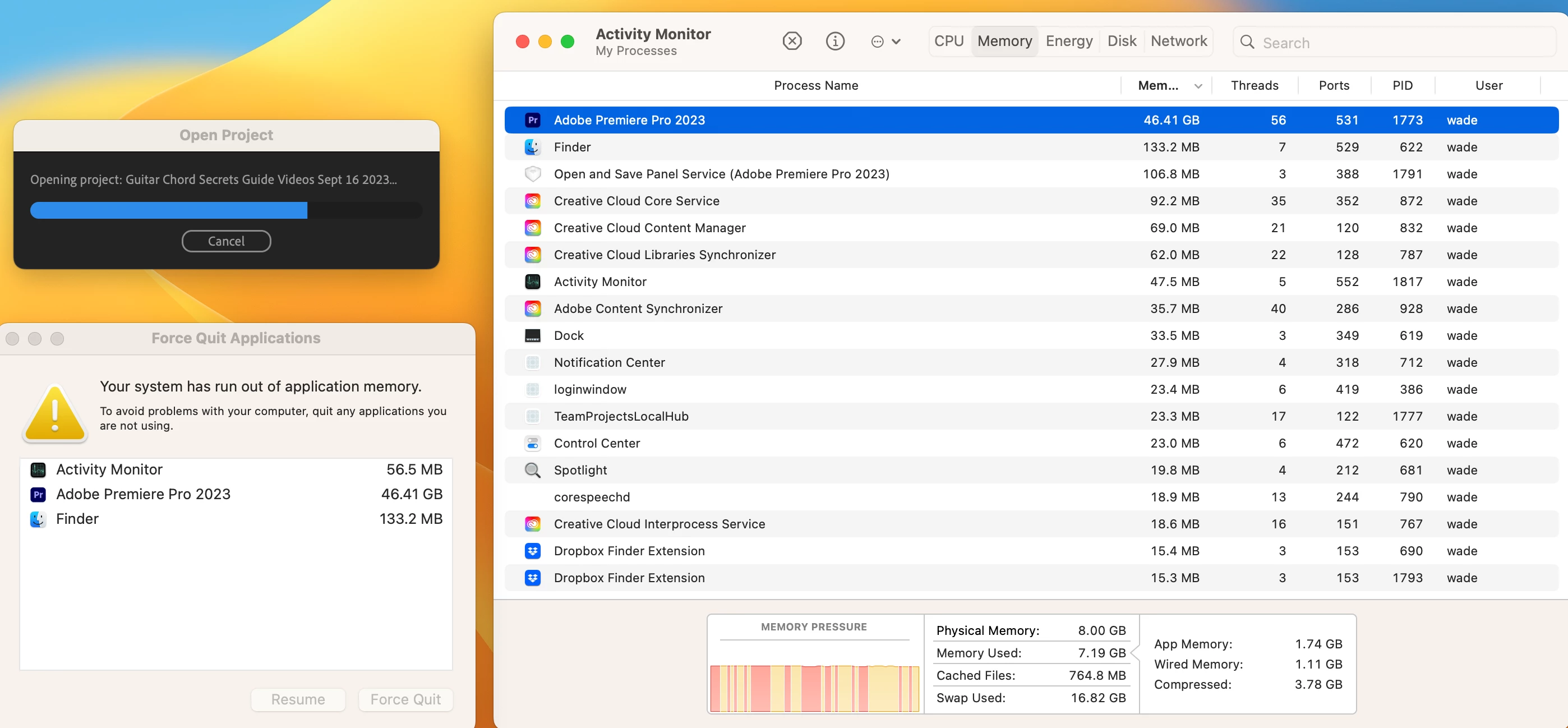Screen dimensions: 1568x728
Task: Click the Dock process icon
Action: pos(533,335)
